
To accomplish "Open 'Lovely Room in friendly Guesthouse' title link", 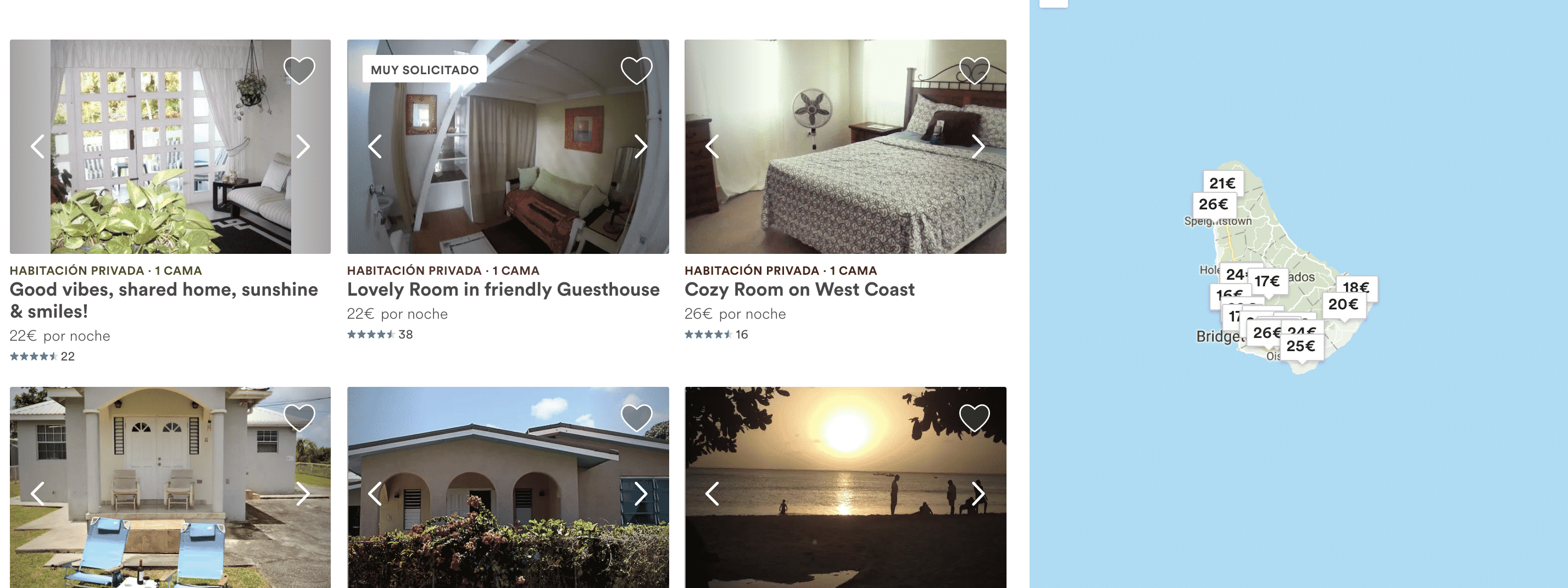I will tap(503, 289).
